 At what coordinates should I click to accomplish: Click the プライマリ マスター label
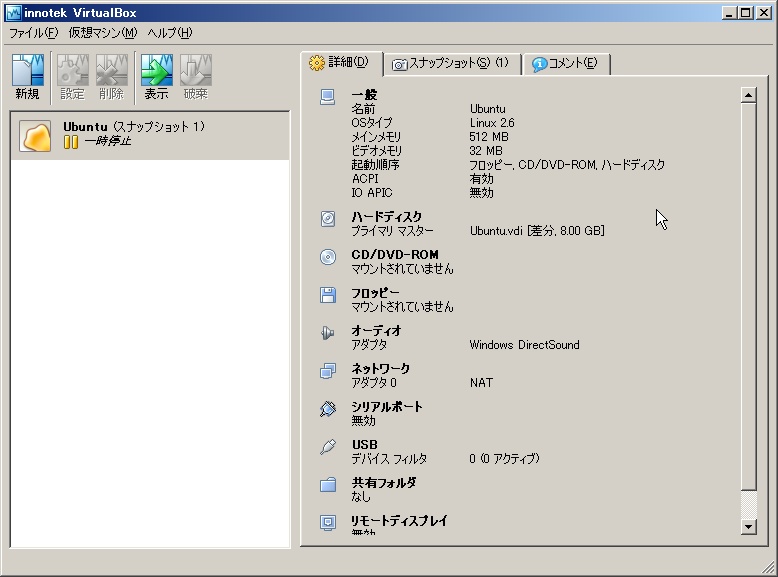(392, 231)
